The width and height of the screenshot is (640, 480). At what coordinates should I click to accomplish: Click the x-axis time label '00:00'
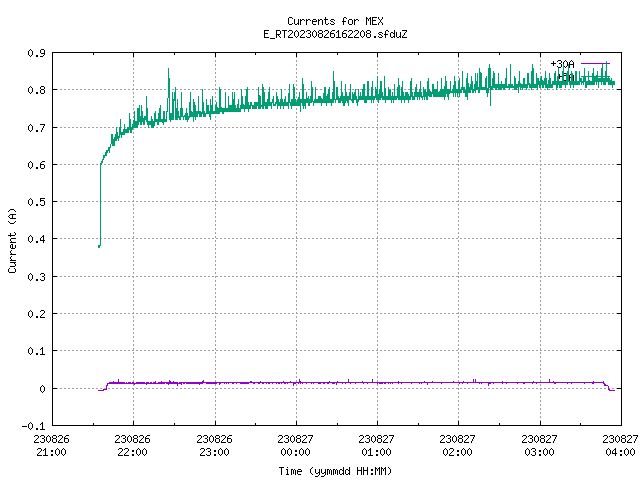tap(295, 452)
